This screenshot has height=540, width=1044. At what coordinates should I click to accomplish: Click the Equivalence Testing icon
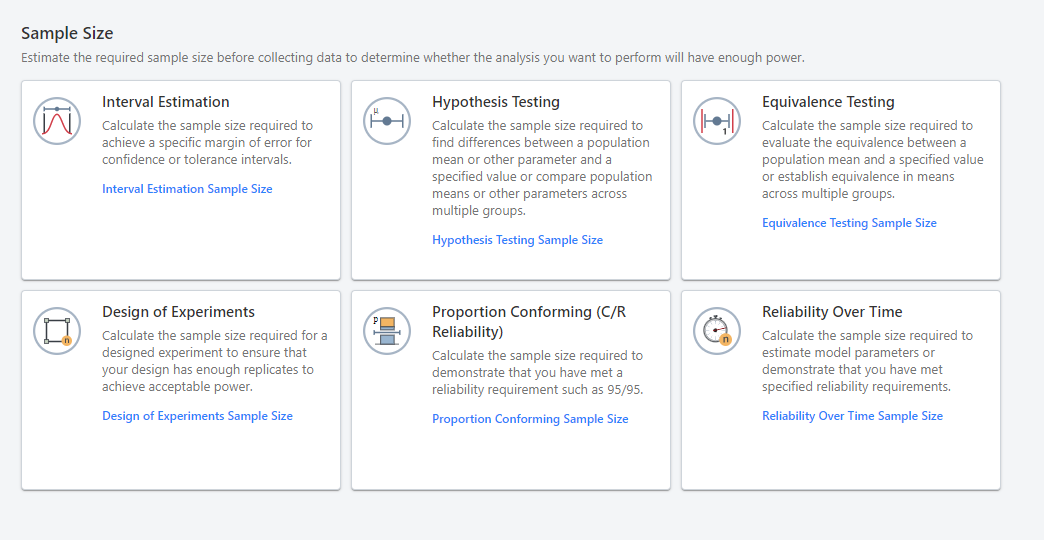(x=717, y=121)
